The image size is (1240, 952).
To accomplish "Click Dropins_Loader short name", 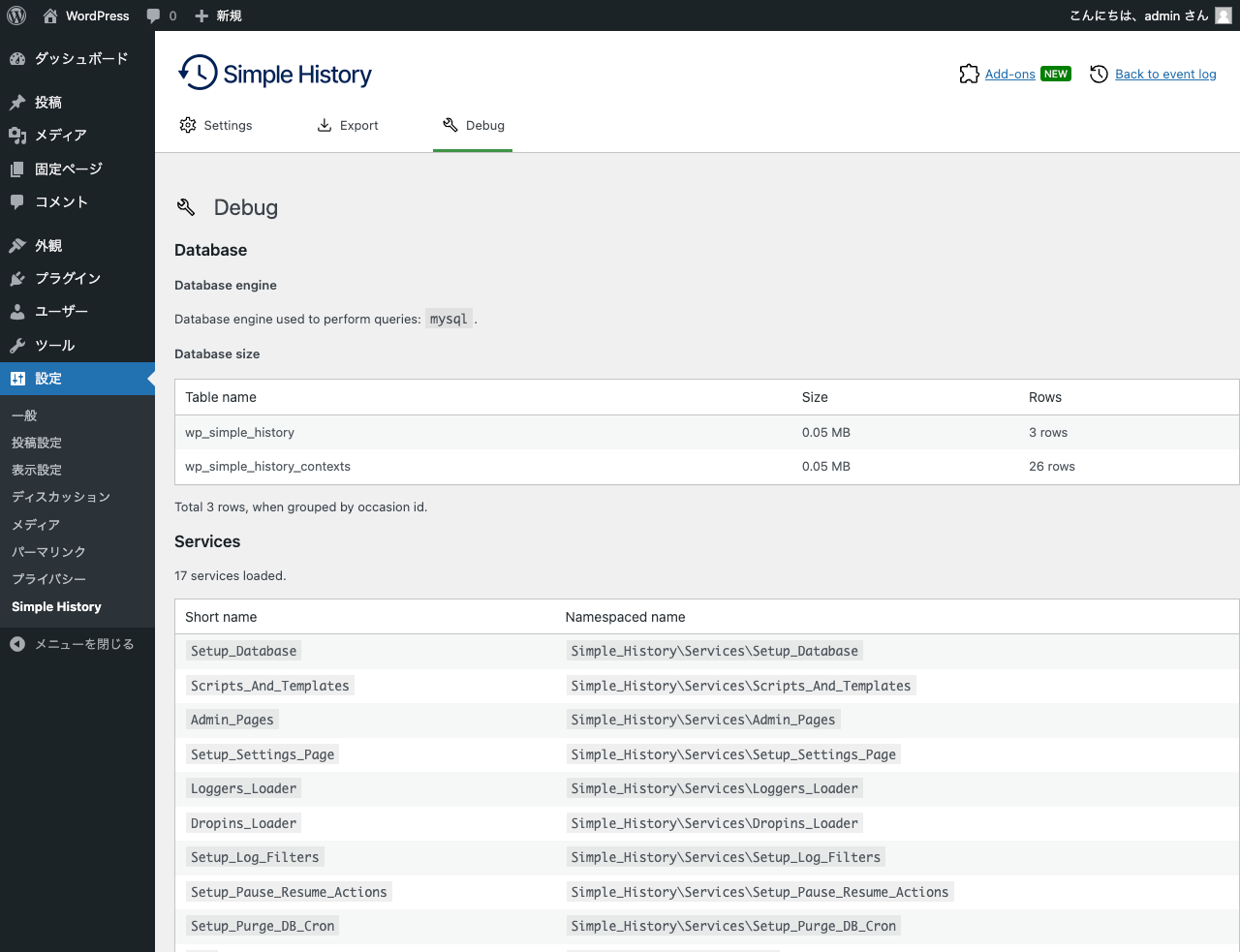I will [x=243, y=823].
